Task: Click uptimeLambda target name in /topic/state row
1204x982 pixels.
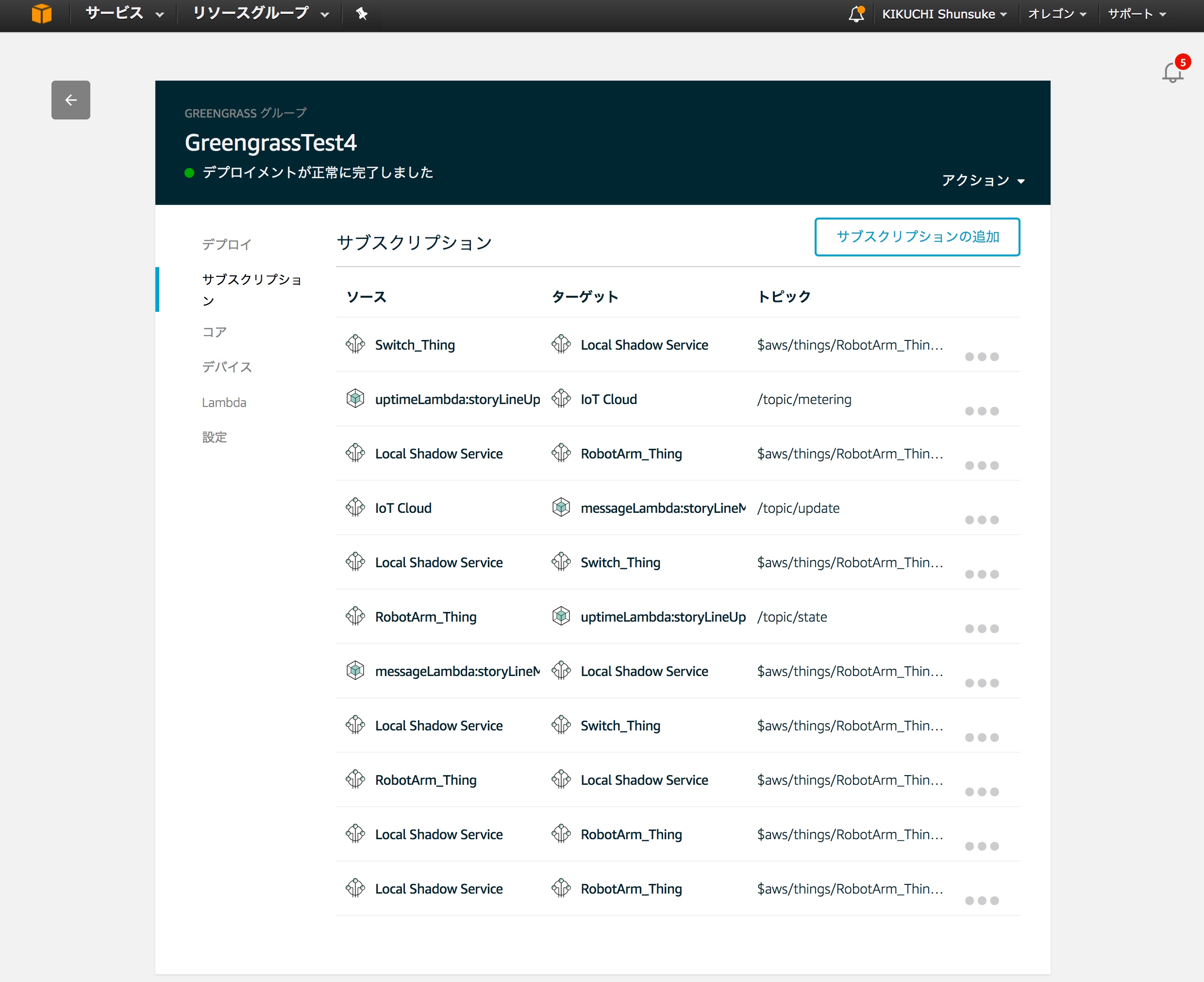Action: click(x=663, y=617)
